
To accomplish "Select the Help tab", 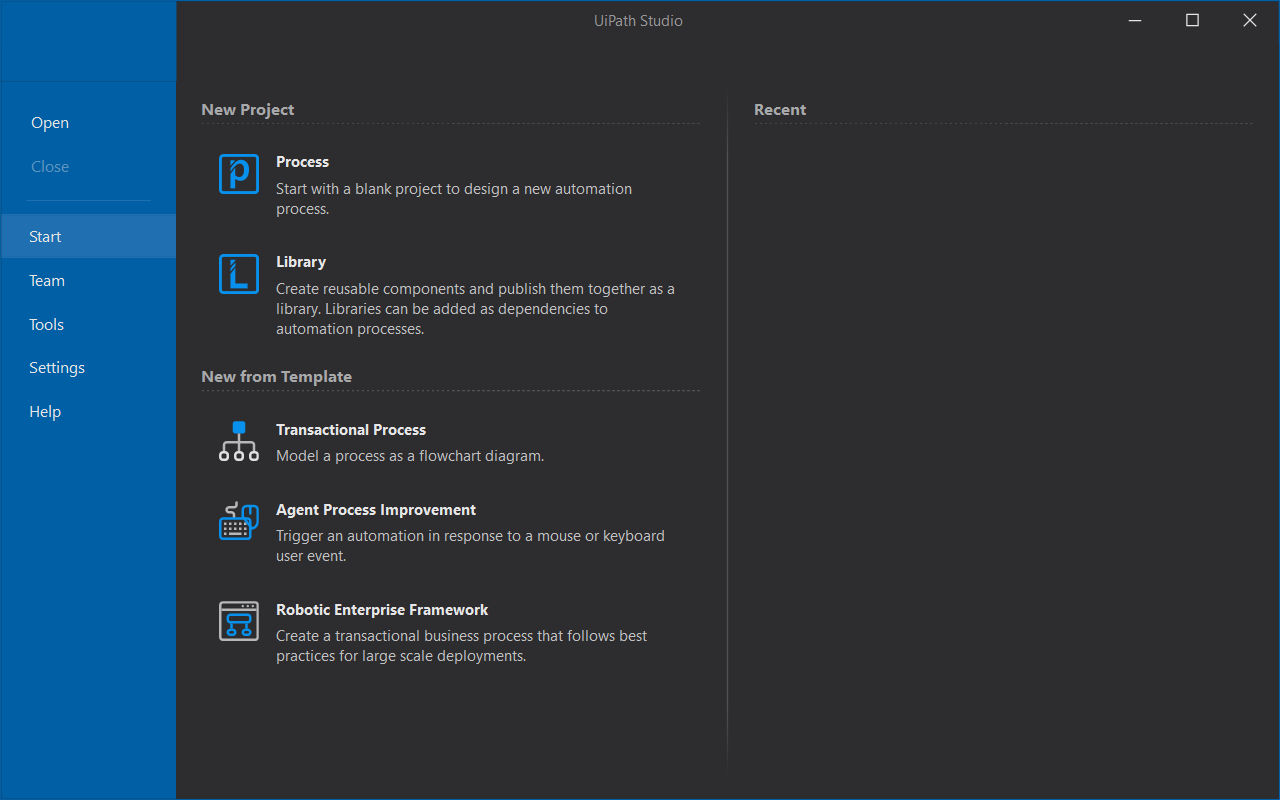I will coord(45,412).
